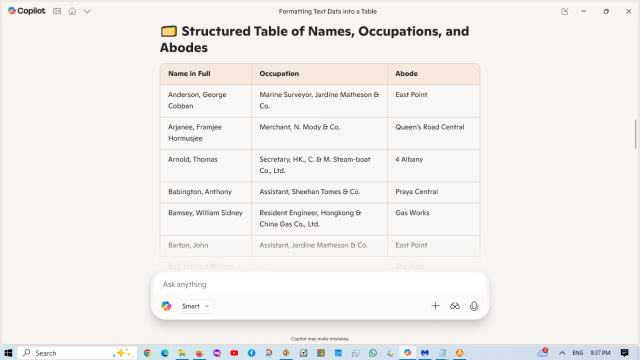This screenshot has height=360, width=640.
Task: Select the Anderson, George Cobban cell
Action: point(206,100)
